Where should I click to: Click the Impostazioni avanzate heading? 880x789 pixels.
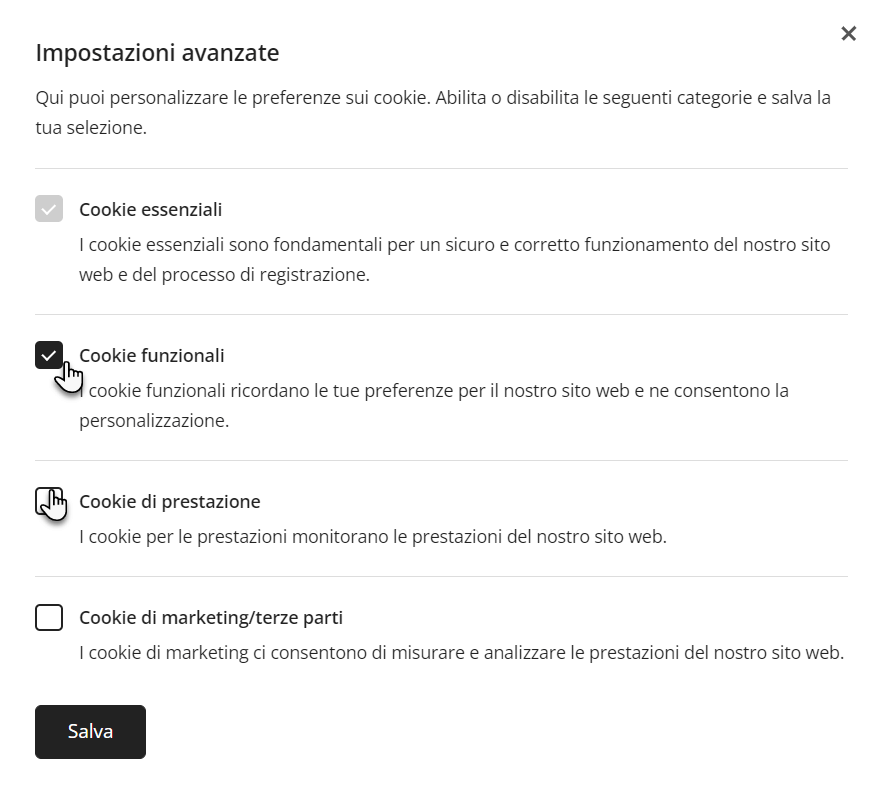point(157,53)
